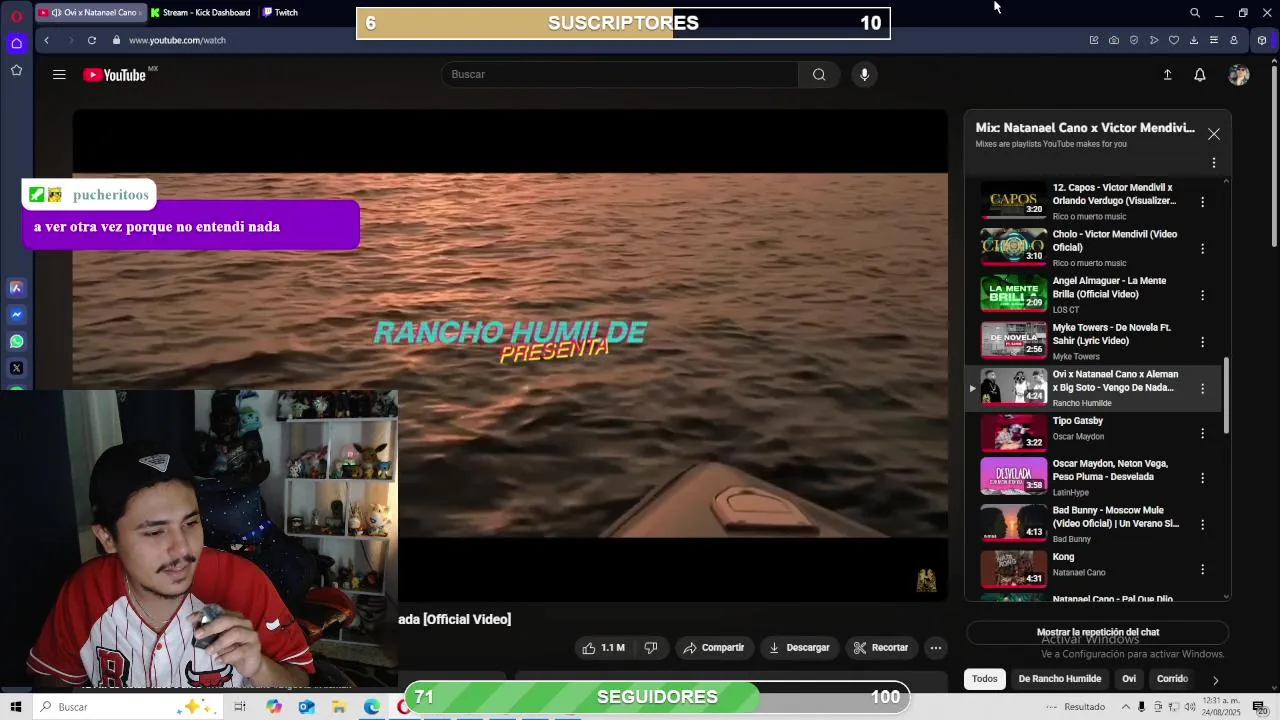
Task: Switch to the Twitch browser tab
Action: tap(281, 13)
